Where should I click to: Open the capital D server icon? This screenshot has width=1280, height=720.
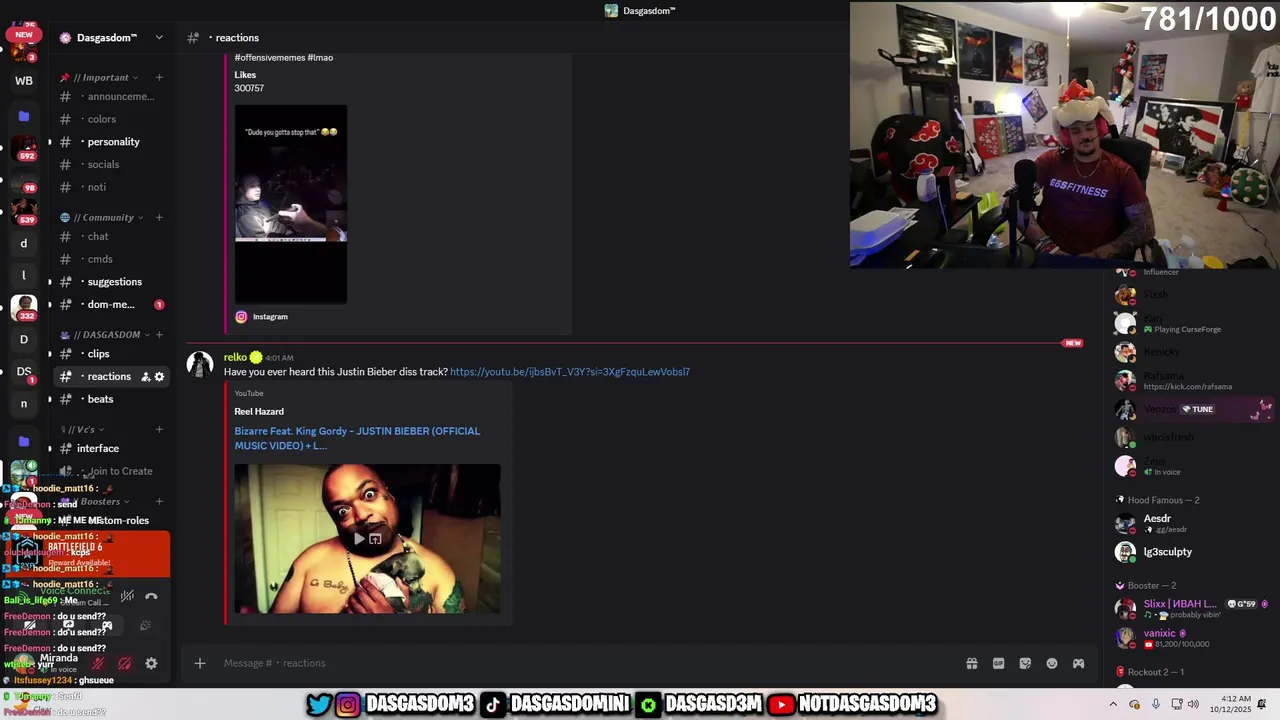point(24,339)
